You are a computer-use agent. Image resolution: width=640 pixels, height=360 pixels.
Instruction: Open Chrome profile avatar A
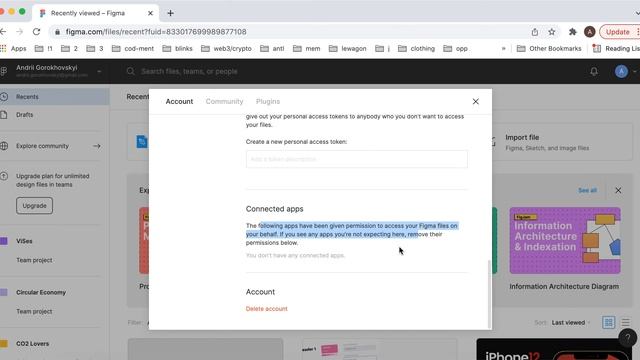[589, 32]
